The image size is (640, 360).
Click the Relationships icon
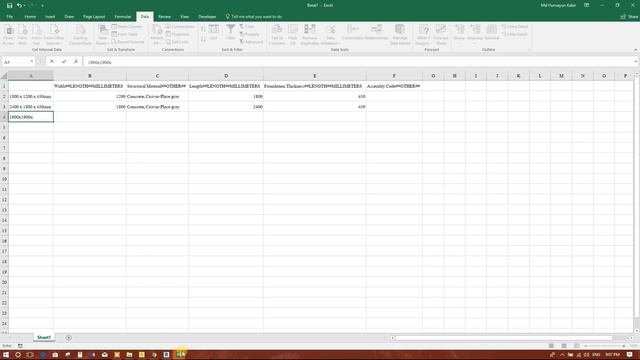pyautogui.click(x=376, y=32)
